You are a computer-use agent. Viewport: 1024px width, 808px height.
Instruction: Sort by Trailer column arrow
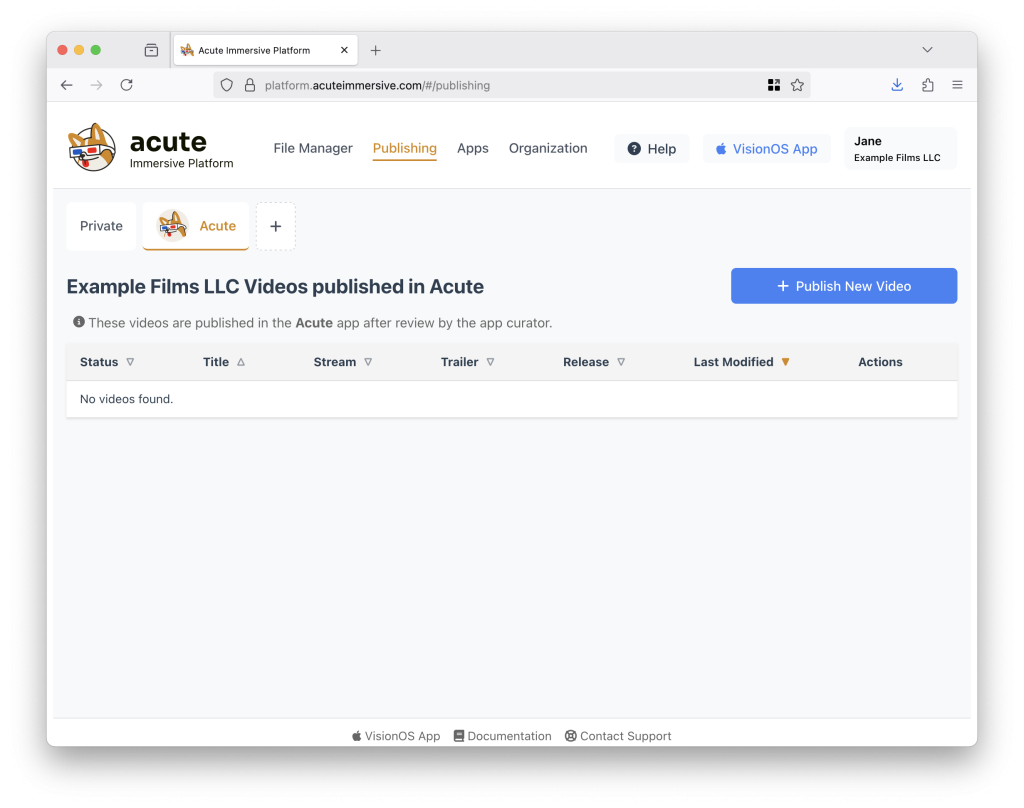(490, 362)
